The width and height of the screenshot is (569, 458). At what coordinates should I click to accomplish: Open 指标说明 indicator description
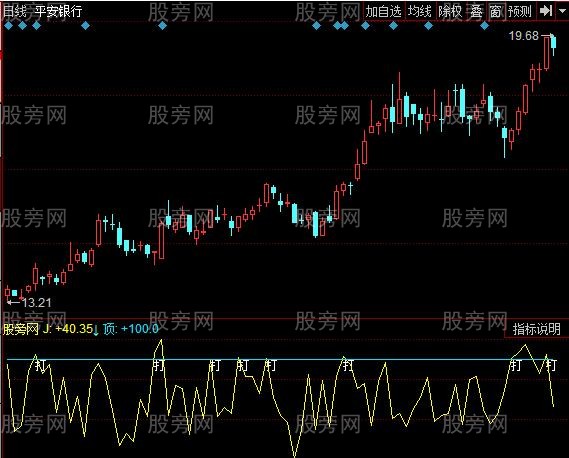536,329
